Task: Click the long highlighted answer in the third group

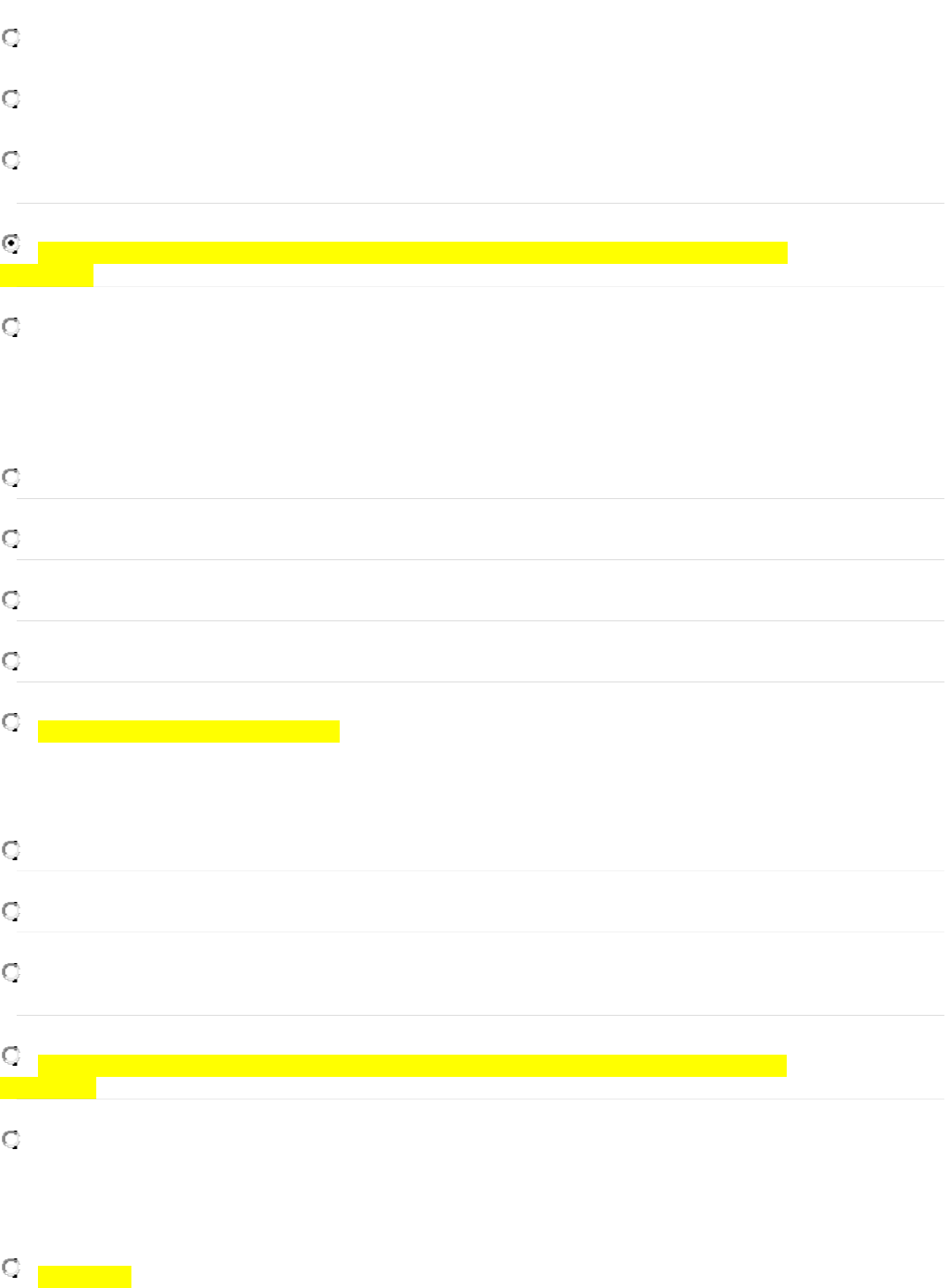Action: 412,1066
